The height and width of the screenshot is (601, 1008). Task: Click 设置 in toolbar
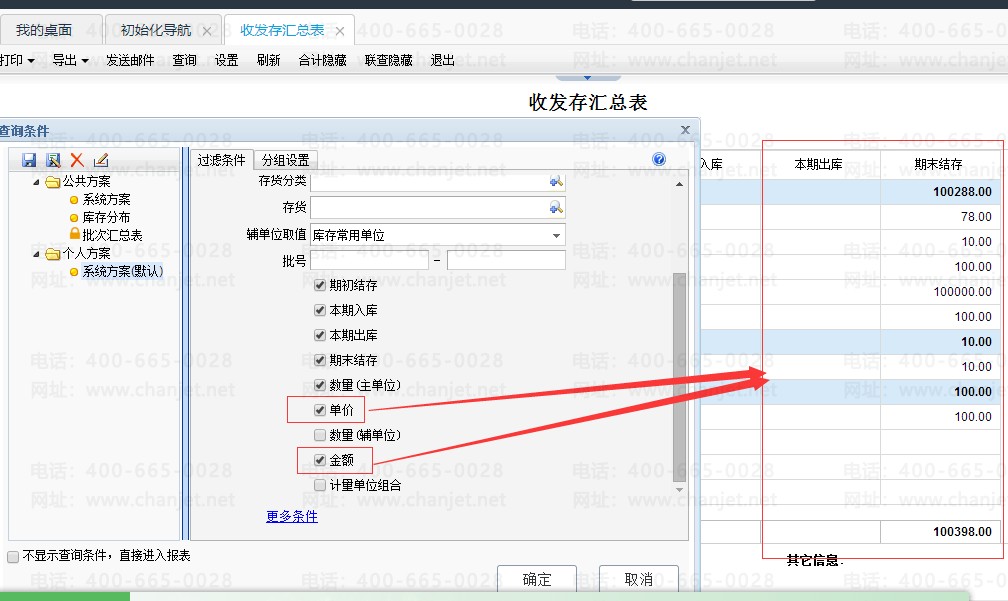(226, 60)
